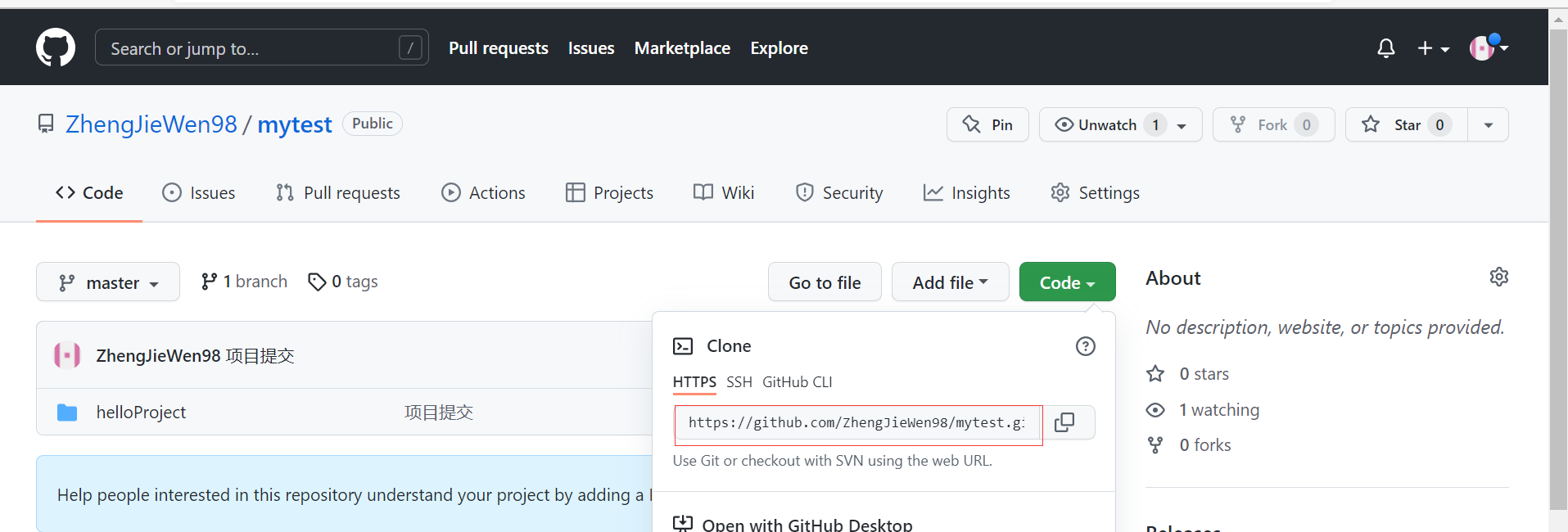
Task: Click the Clone terminal icon
Action: click(x=683, y=346)
